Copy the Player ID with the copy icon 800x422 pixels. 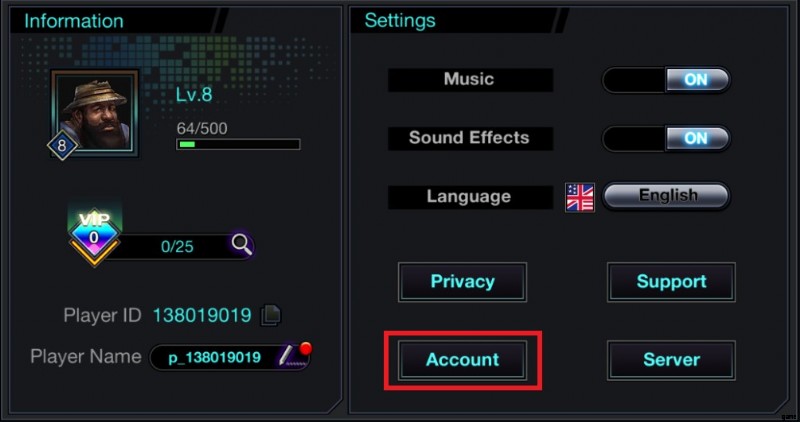(270, 315)
